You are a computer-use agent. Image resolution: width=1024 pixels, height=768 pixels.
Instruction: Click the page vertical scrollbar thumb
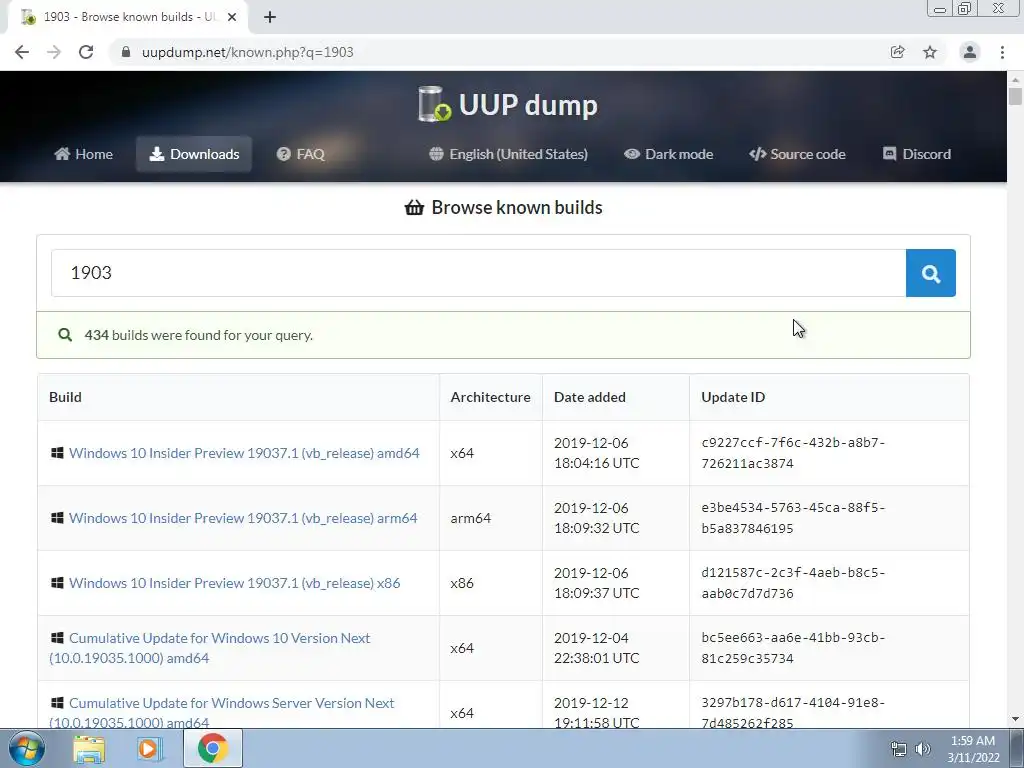pos(1015,96)
